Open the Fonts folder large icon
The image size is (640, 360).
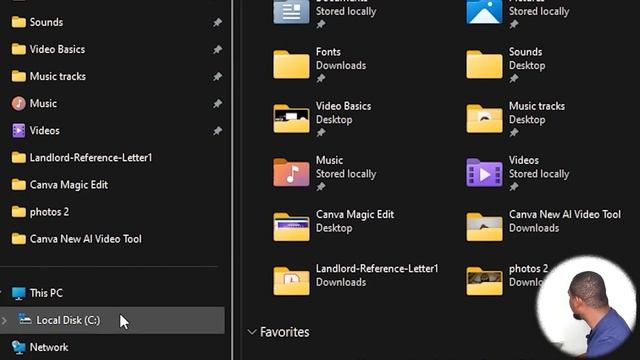(x=291, y=64)
